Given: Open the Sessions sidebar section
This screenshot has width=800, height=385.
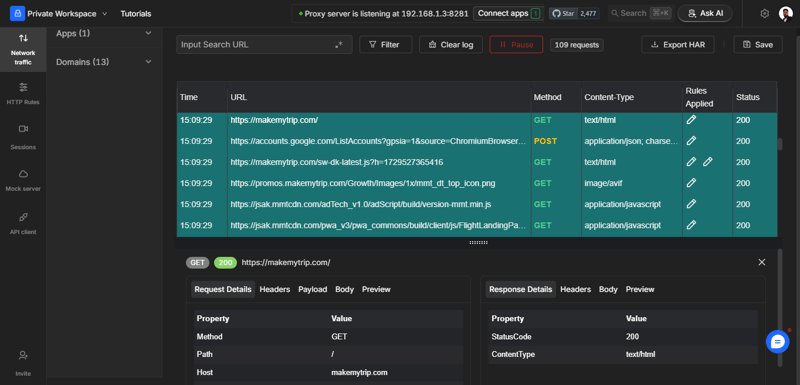Looking at the screenshot, I should tap(23, 137).
